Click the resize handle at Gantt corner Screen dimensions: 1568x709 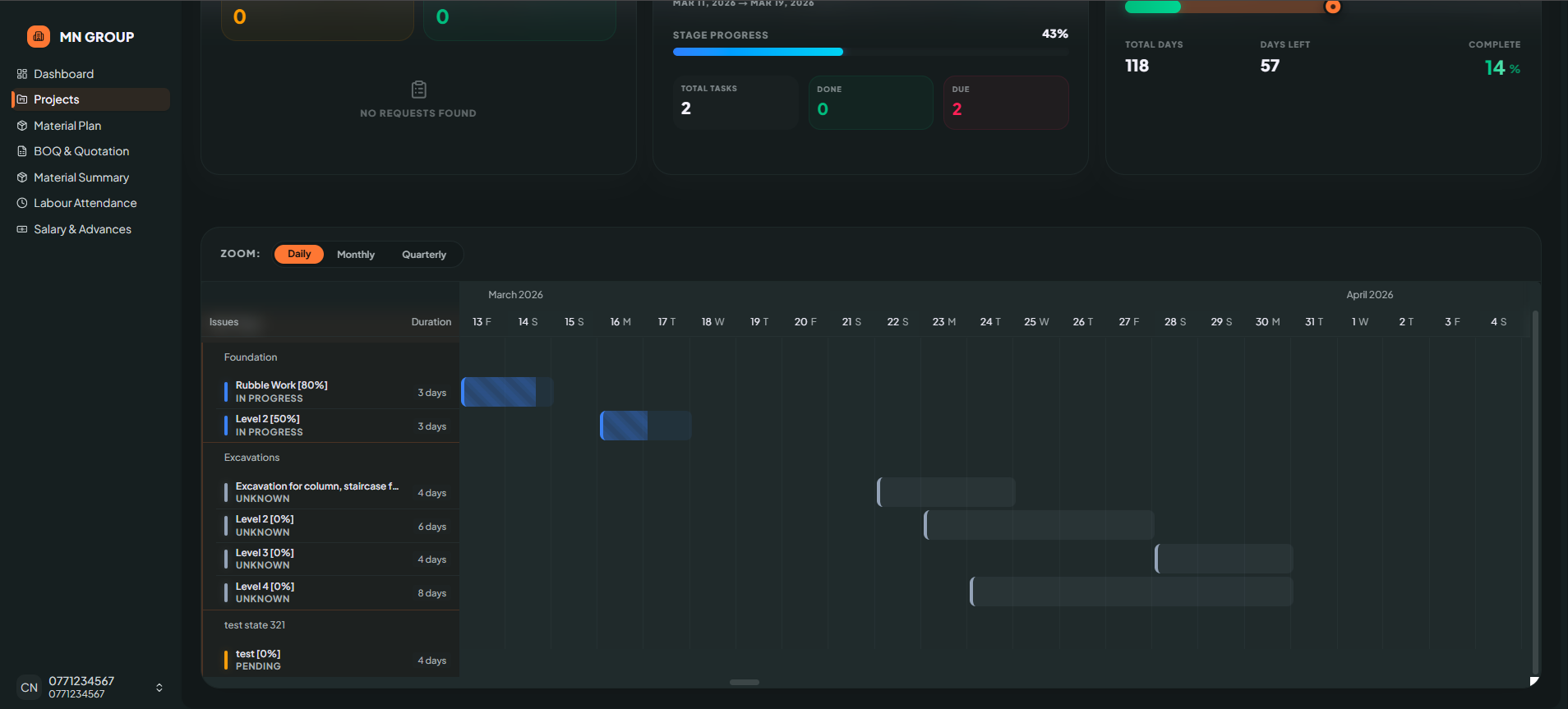1534,681
